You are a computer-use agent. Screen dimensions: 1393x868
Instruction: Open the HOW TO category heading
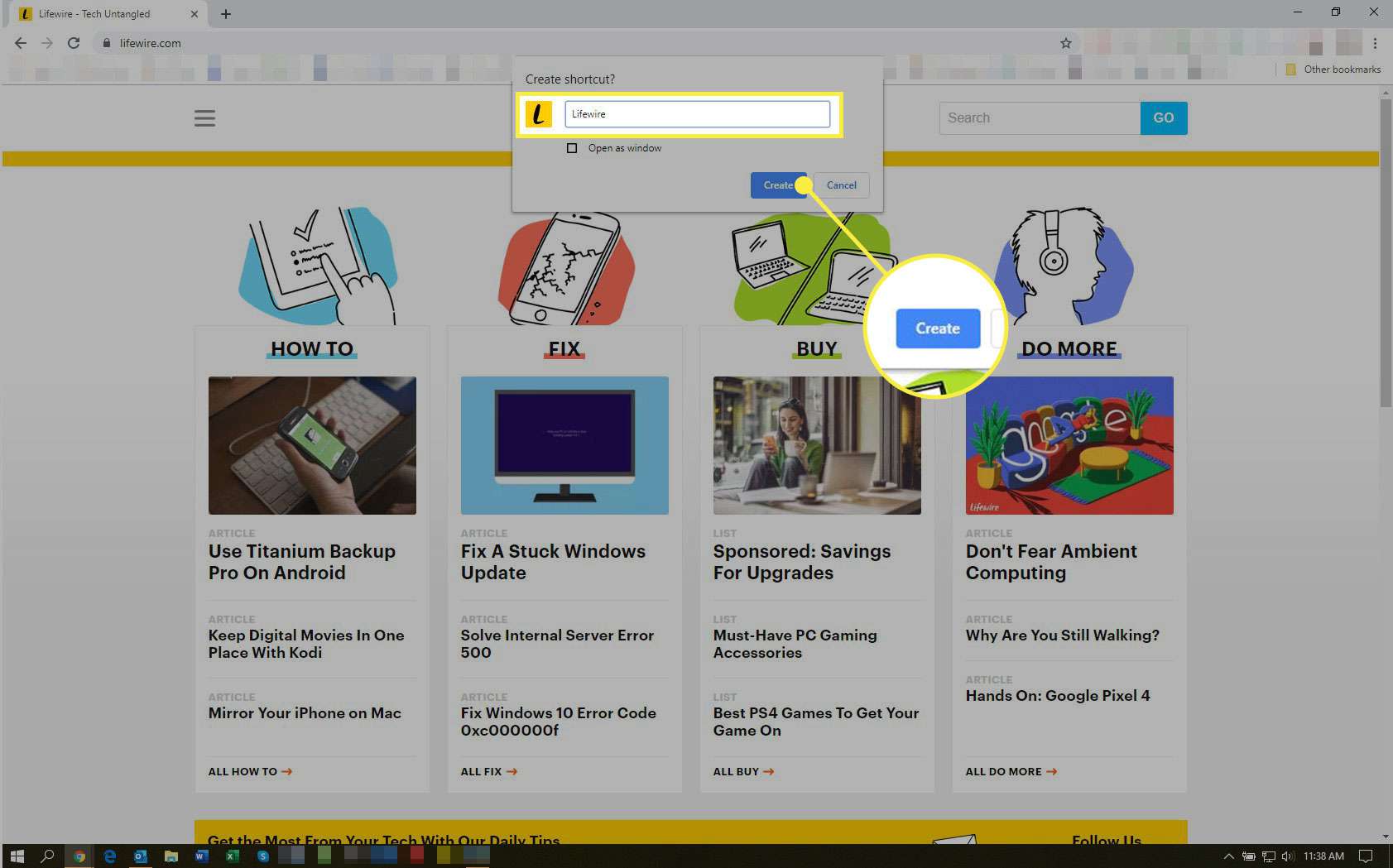coord(312,349)
